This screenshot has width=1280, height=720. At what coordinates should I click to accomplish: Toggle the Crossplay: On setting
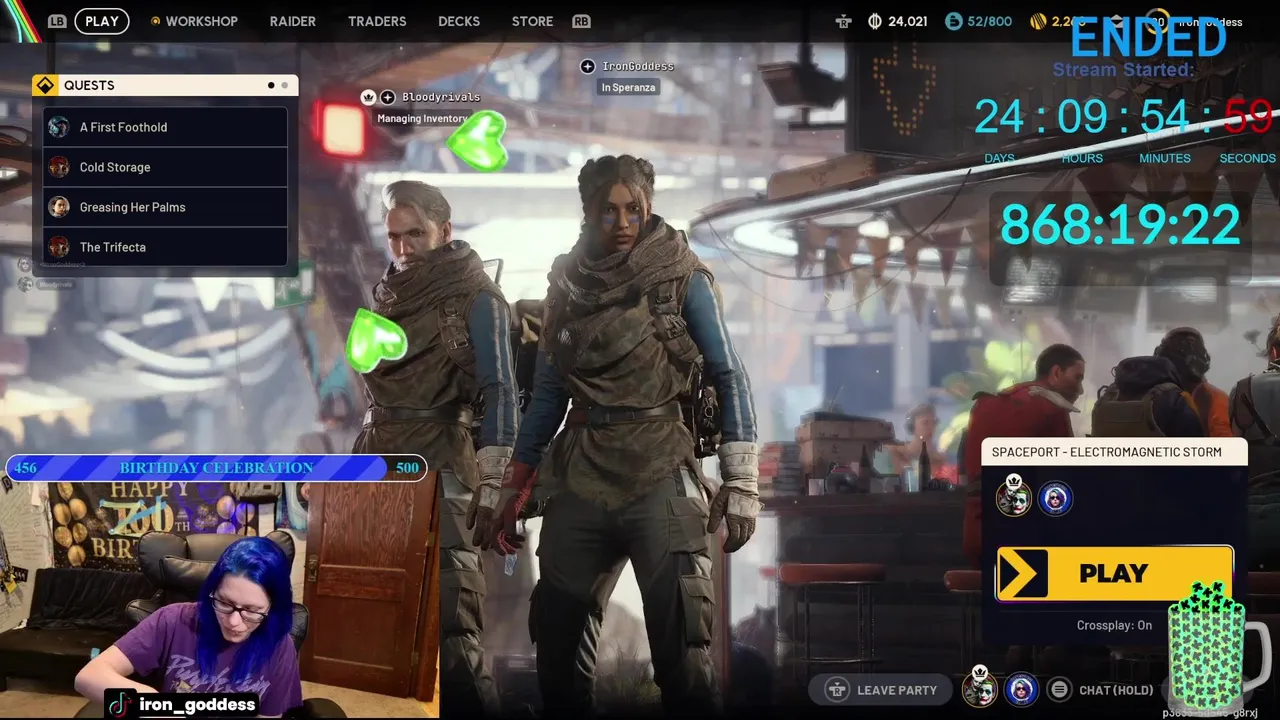(1114, 625)
